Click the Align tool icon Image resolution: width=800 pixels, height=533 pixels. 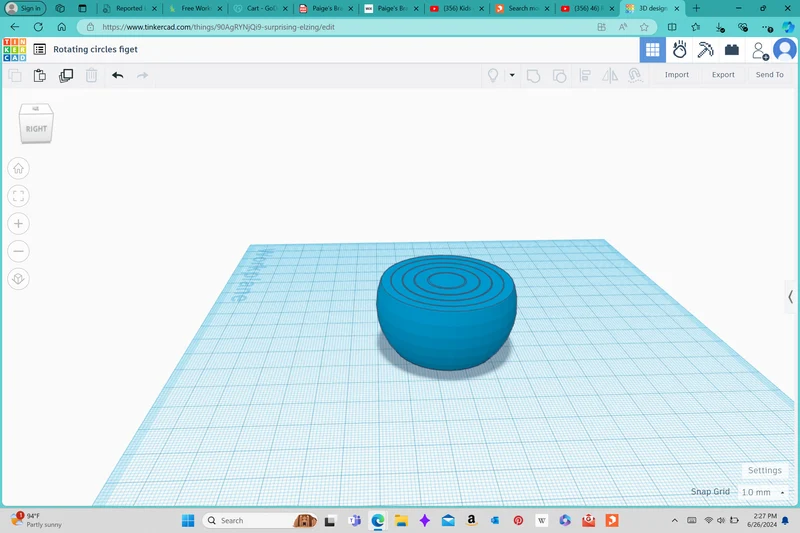click(585, 75)
